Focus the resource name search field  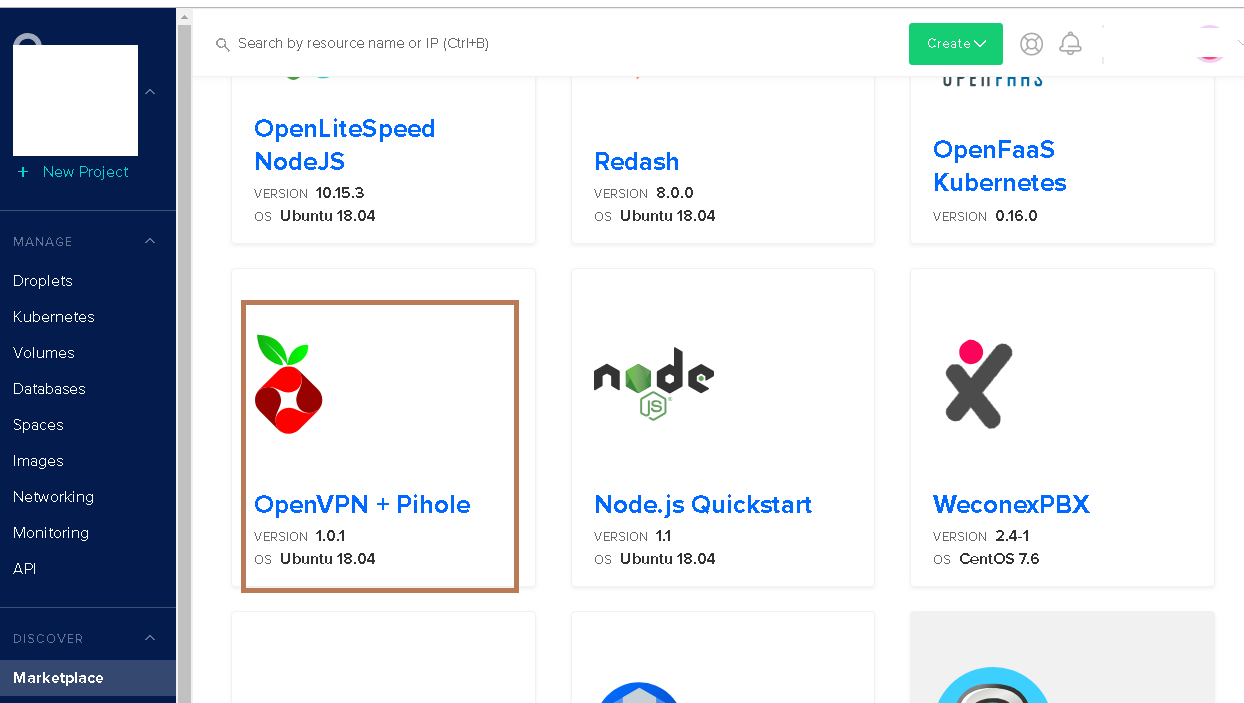[x=560, y=44]
